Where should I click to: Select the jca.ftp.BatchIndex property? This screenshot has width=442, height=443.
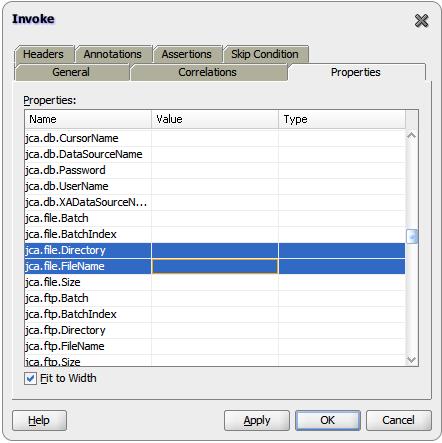(215, 314)
